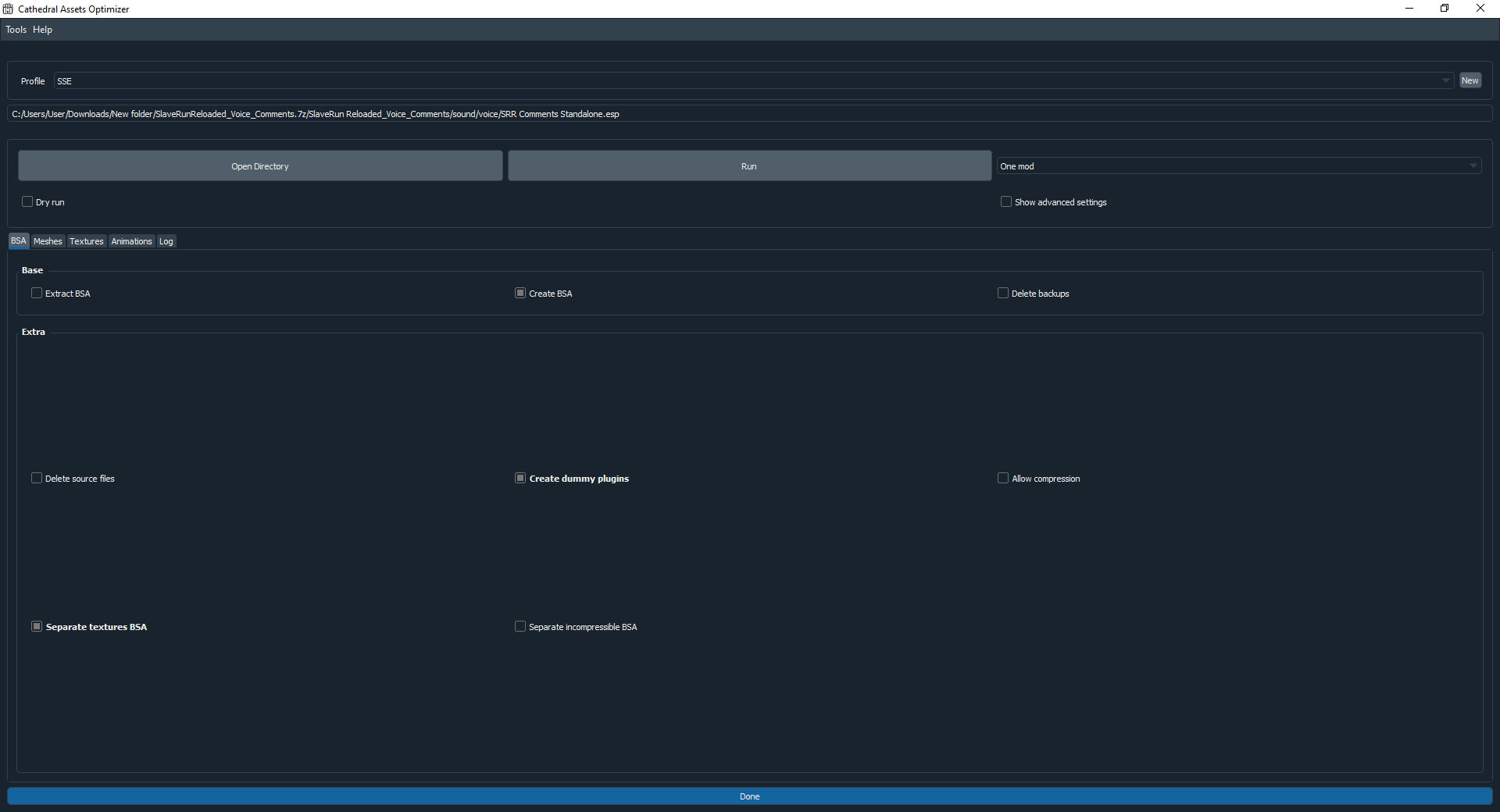Image resolution: width=1500 pixels, height=812 pixels.
Task: Expand the One mod mode dropdown
Action: (x=1239, y=166)
